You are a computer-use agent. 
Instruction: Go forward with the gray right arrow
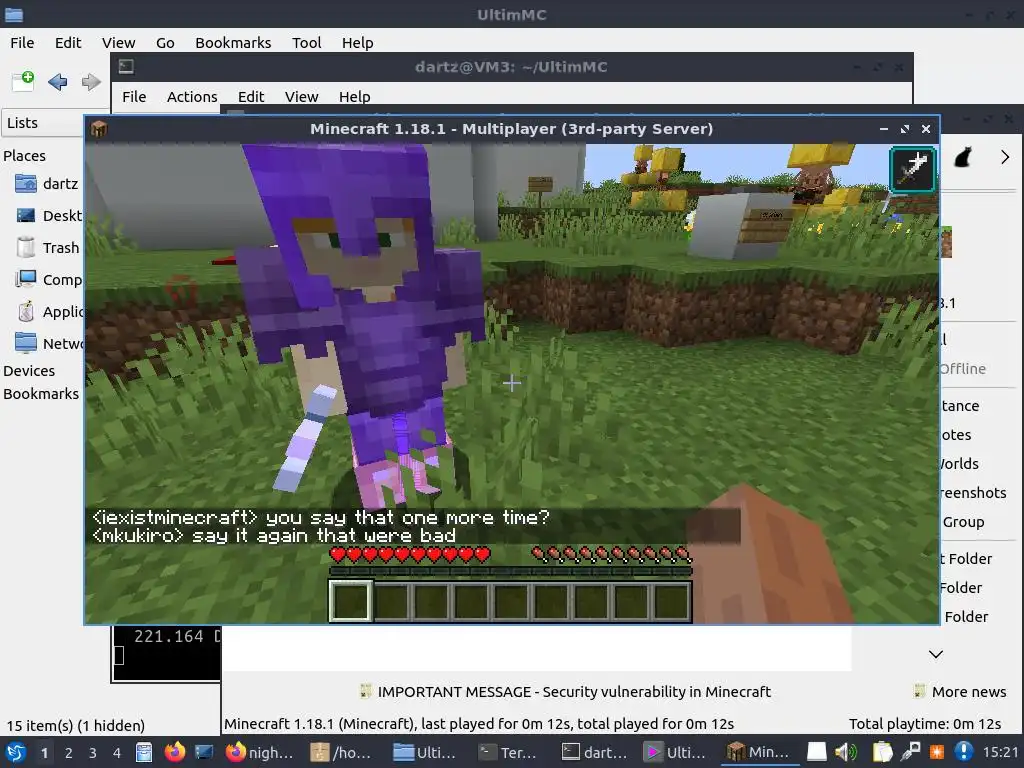[x=91, y=82]
